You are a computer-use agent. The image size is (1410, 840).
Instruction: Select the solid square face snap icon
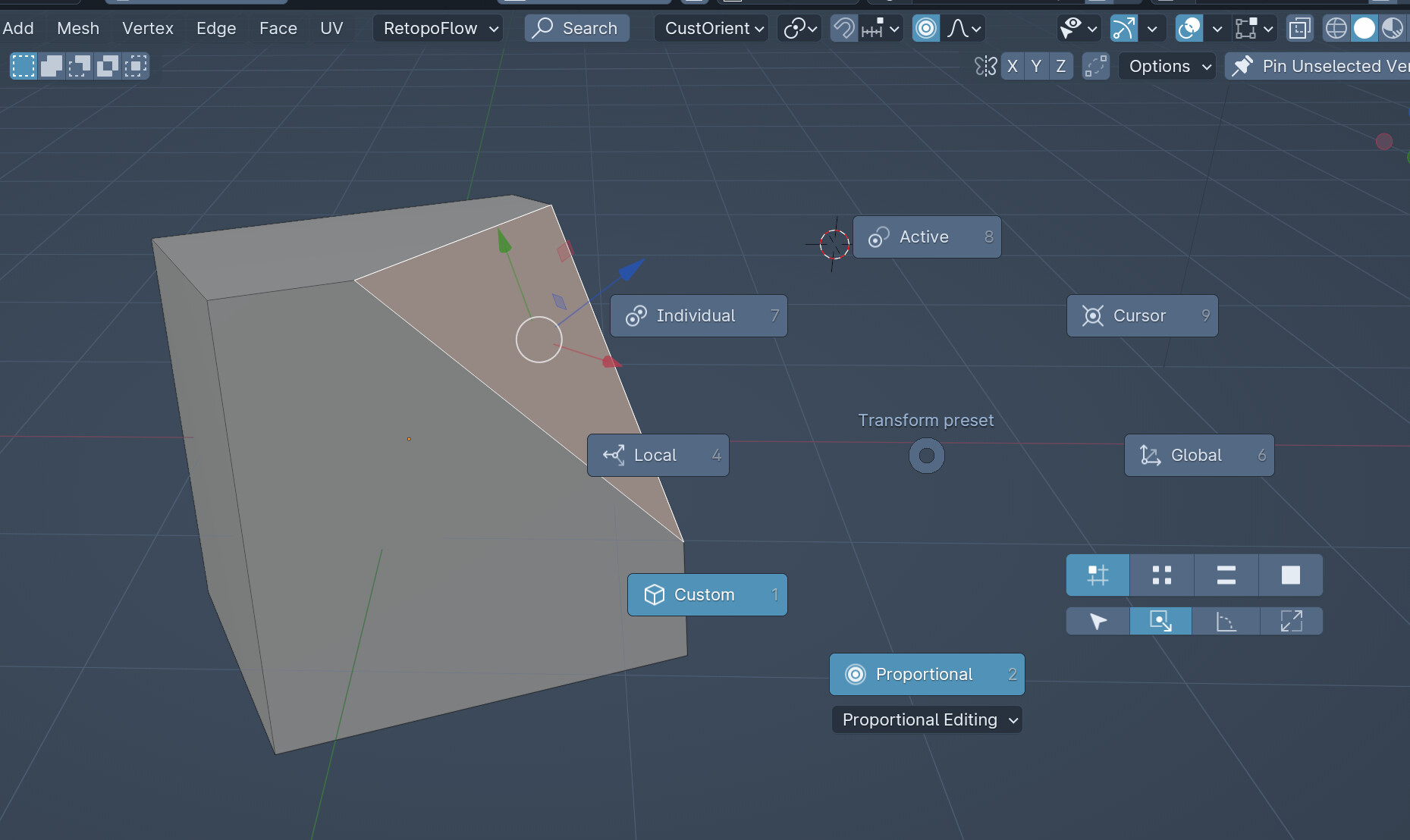point(1291,575)
